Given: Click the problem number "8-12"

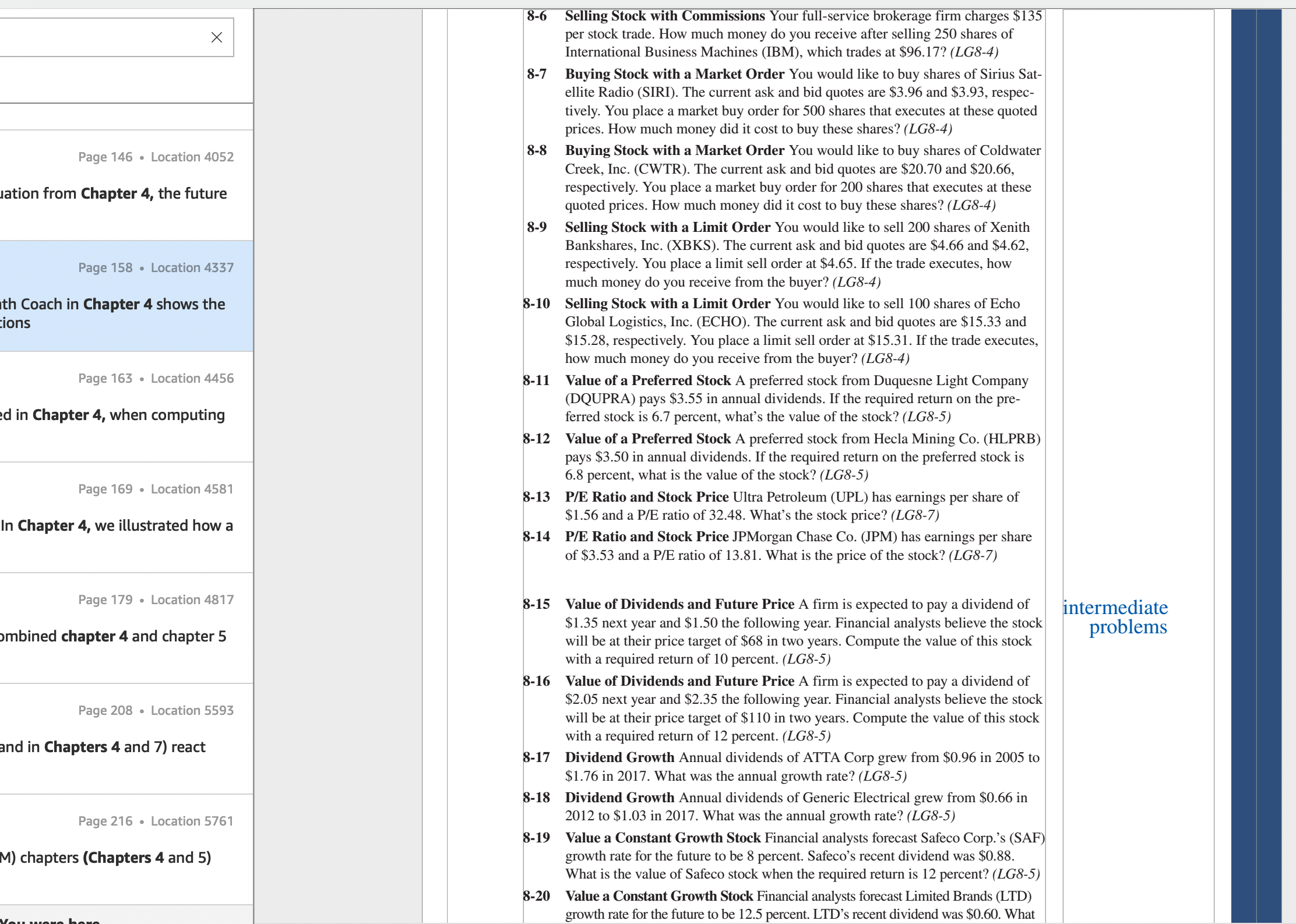Looking at the screenshot, I should 536,439.
